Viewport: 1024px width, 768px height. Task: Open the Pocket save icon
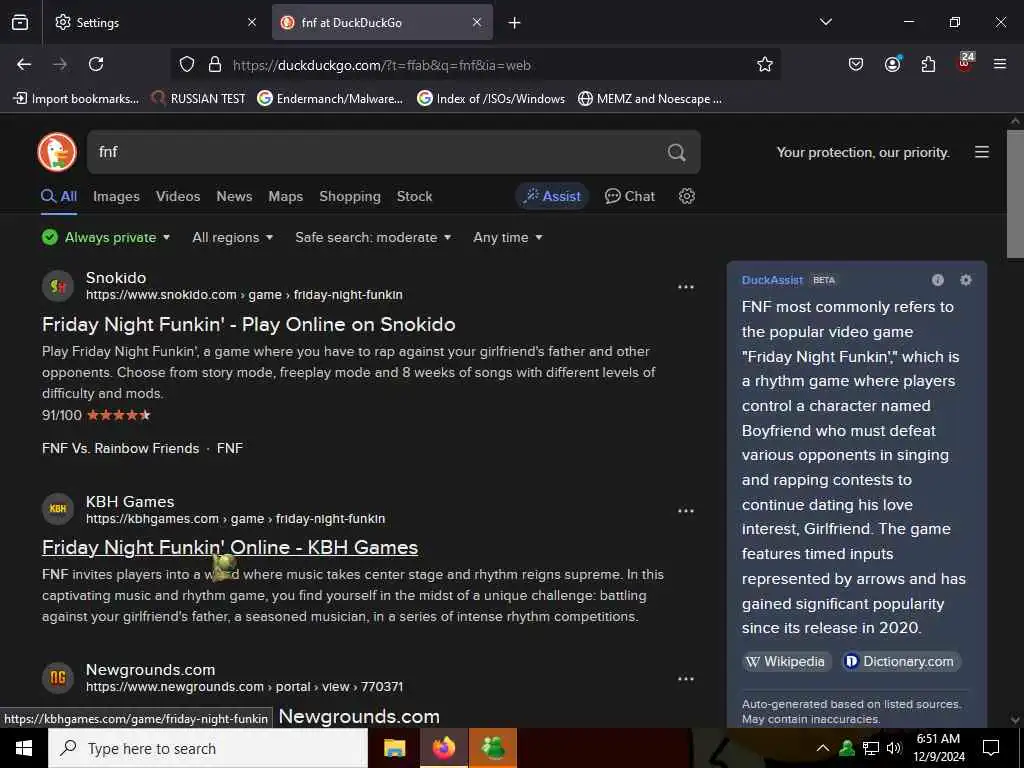tap(856, 64)
